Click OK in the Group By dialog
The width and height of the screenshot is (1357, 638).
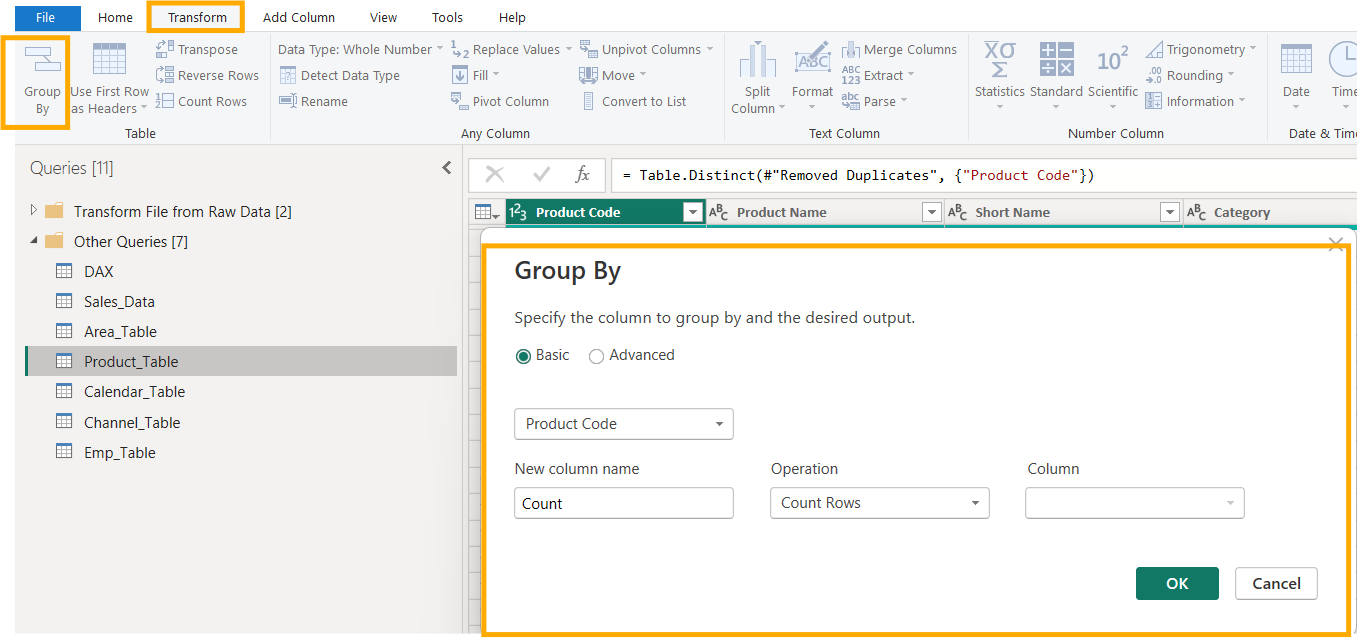coord(1177,584)
